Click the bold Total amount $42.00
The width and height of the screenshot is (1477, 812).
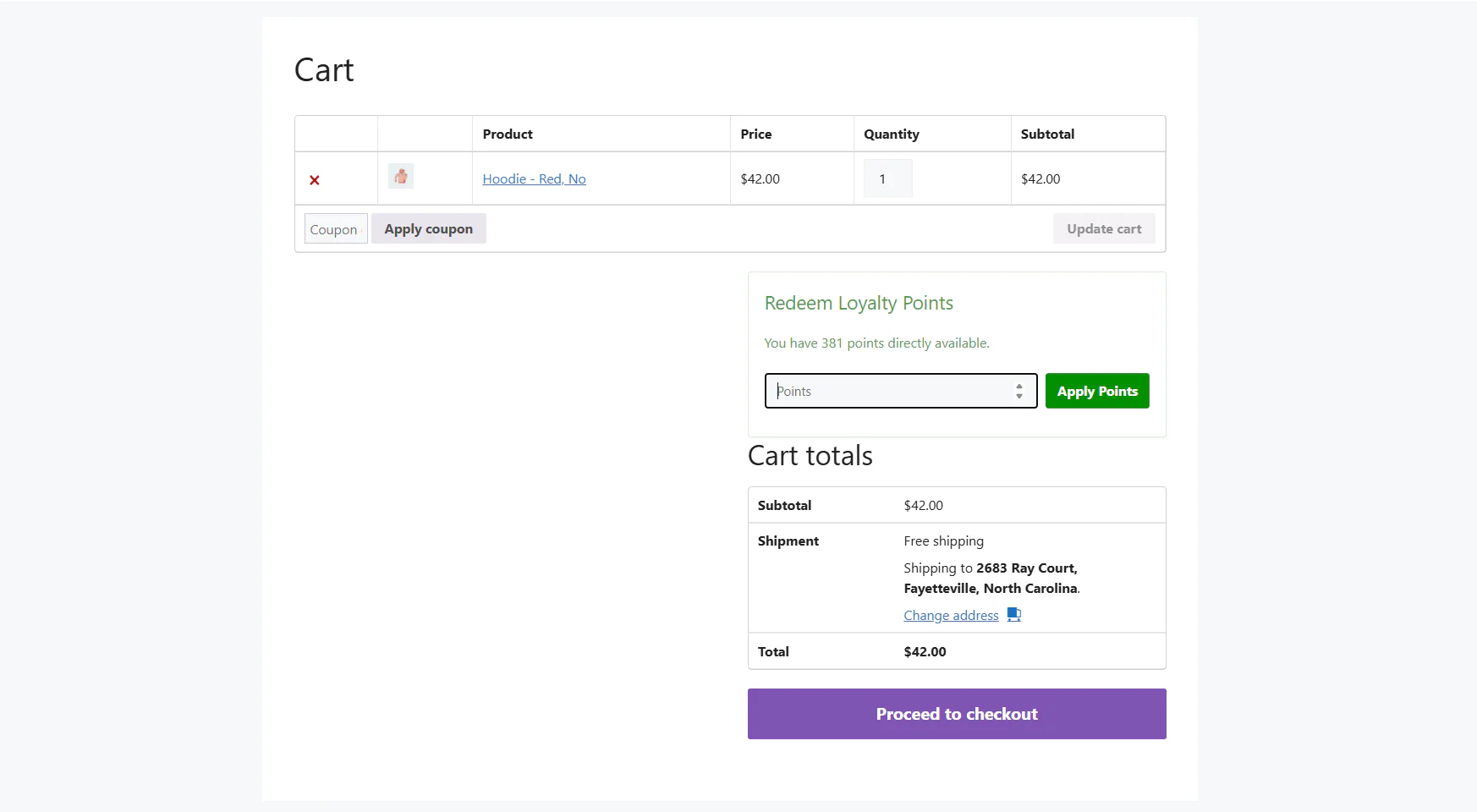click(925, 651)
